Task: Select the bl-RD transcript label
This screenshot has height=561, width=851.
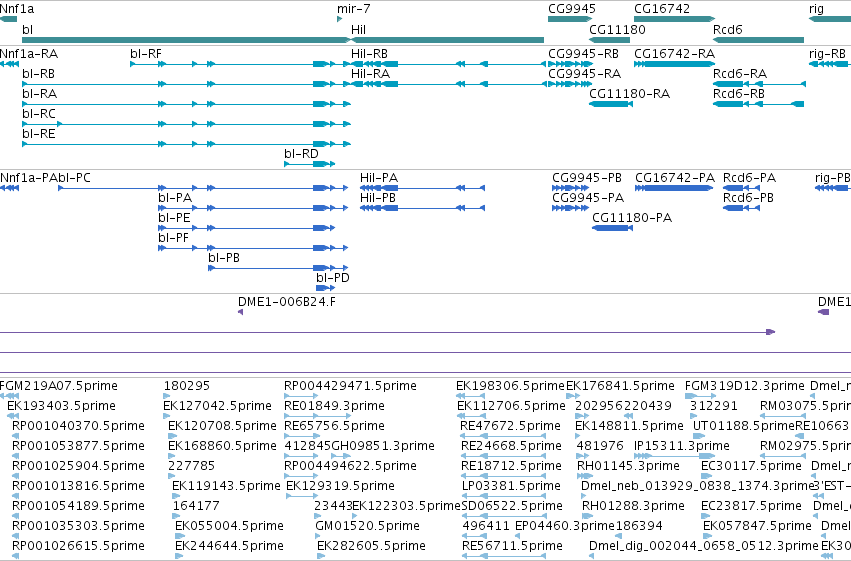Action: pyautogui.click(x=301, y=154)
